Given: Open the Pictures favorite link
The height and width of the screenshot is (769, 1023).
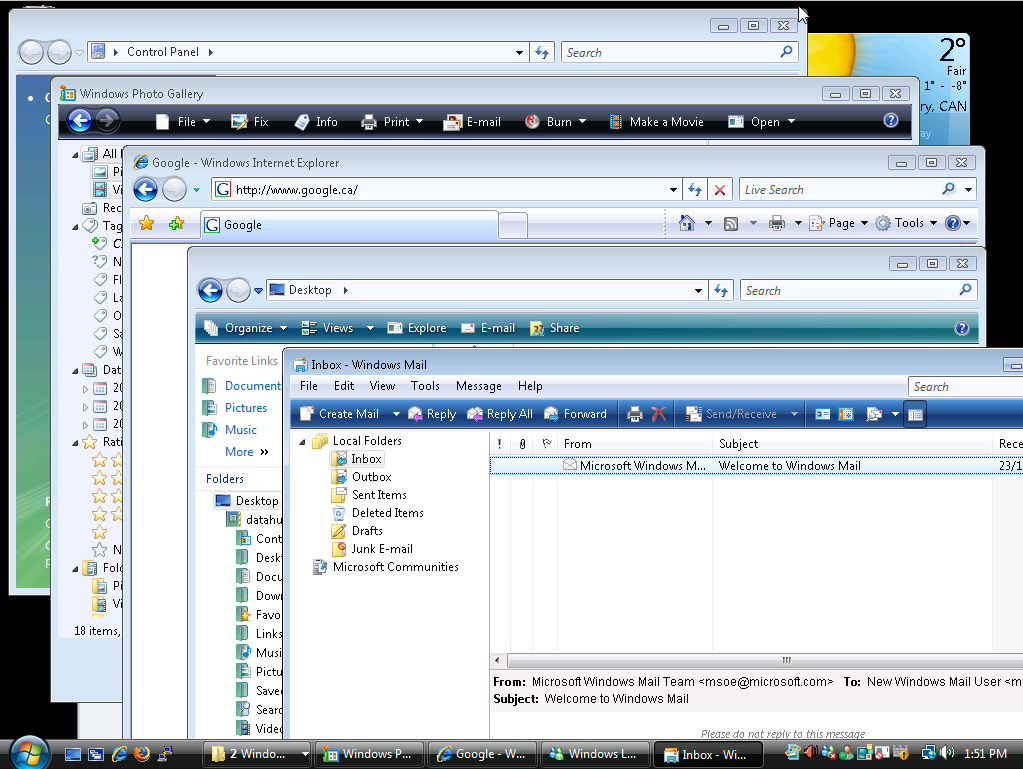Looking at the screenshot, I should pyautogui.click(x=246, y=408).
